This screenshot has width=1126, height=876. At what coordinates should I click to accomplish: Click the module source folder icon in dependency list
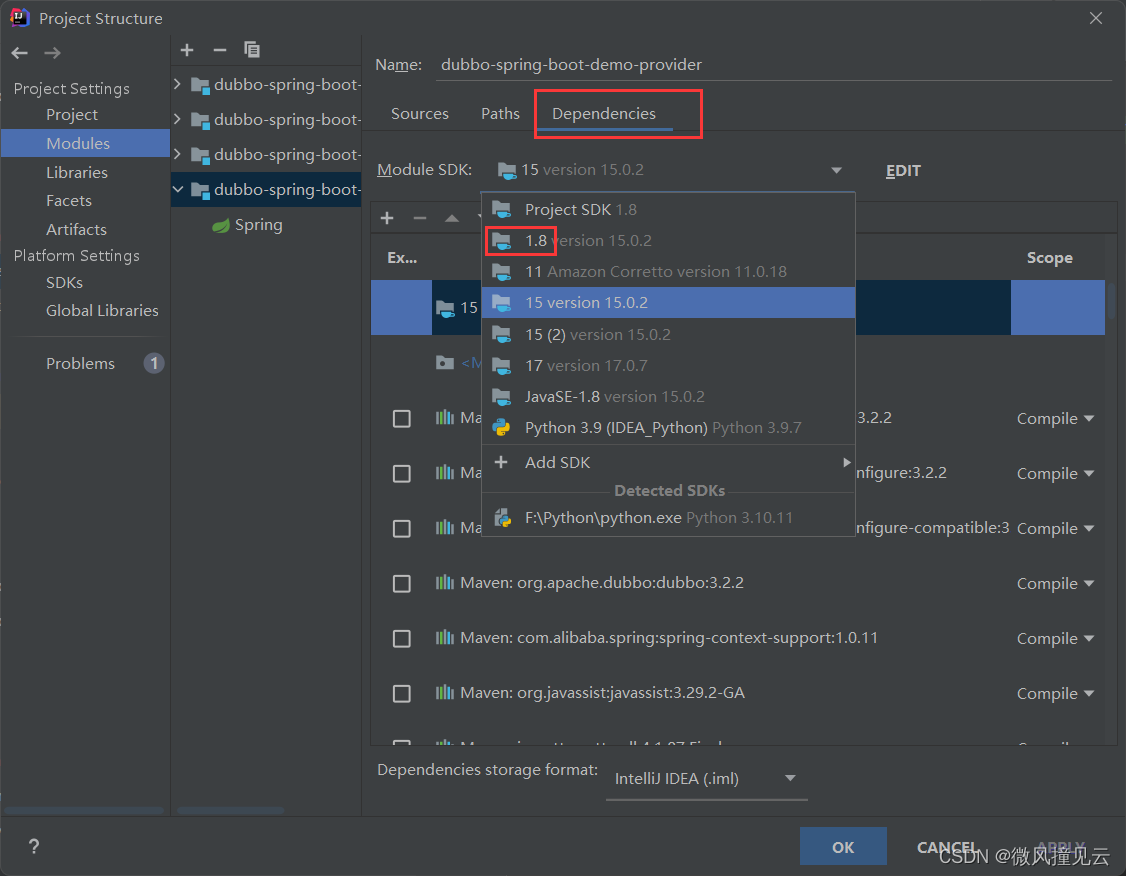coord(445,363)
